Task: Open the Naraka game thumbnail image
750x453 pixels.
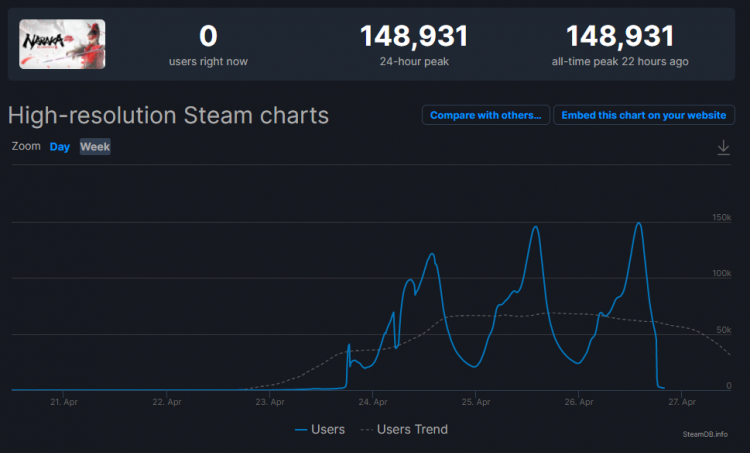Action: coord(62,44)
